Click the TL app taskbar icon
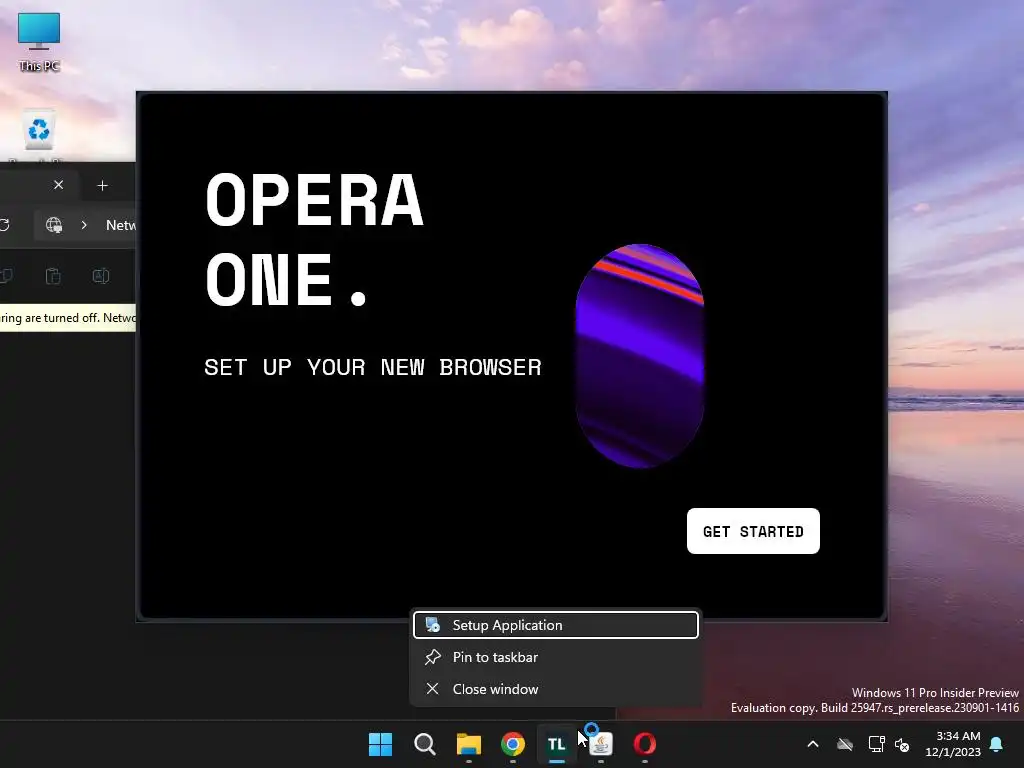Viewport: 1024px width, 768px height. [x=556, y=744]
